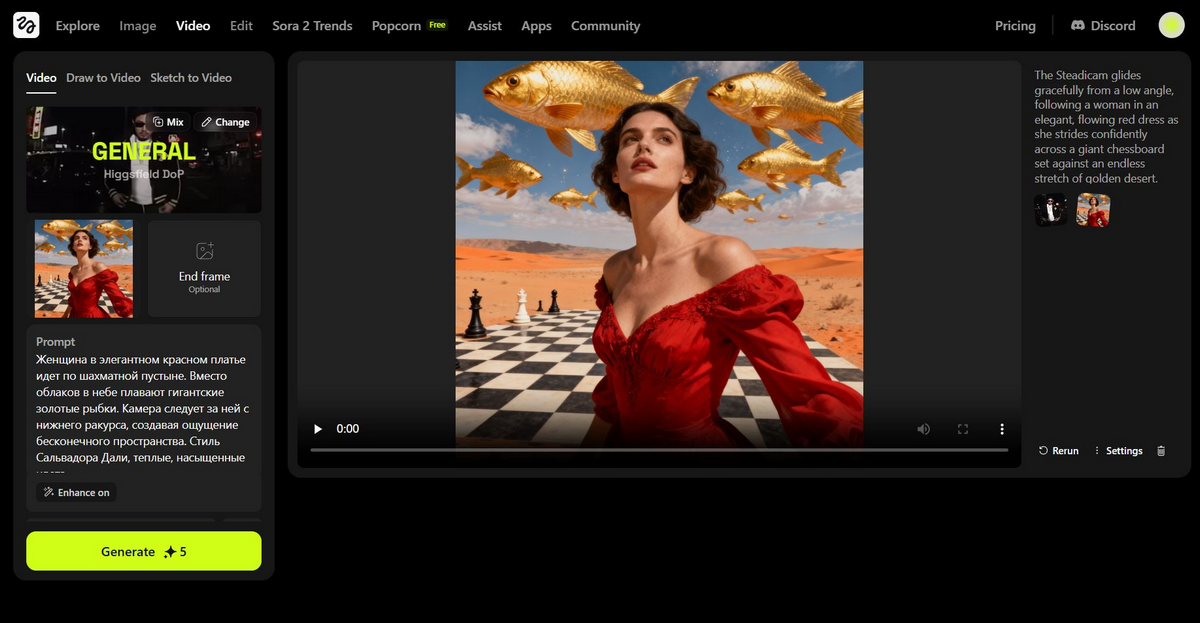This screenshot has width=1200, height=623.
Task: Open the Image section
Action: (x=138, y=26)
